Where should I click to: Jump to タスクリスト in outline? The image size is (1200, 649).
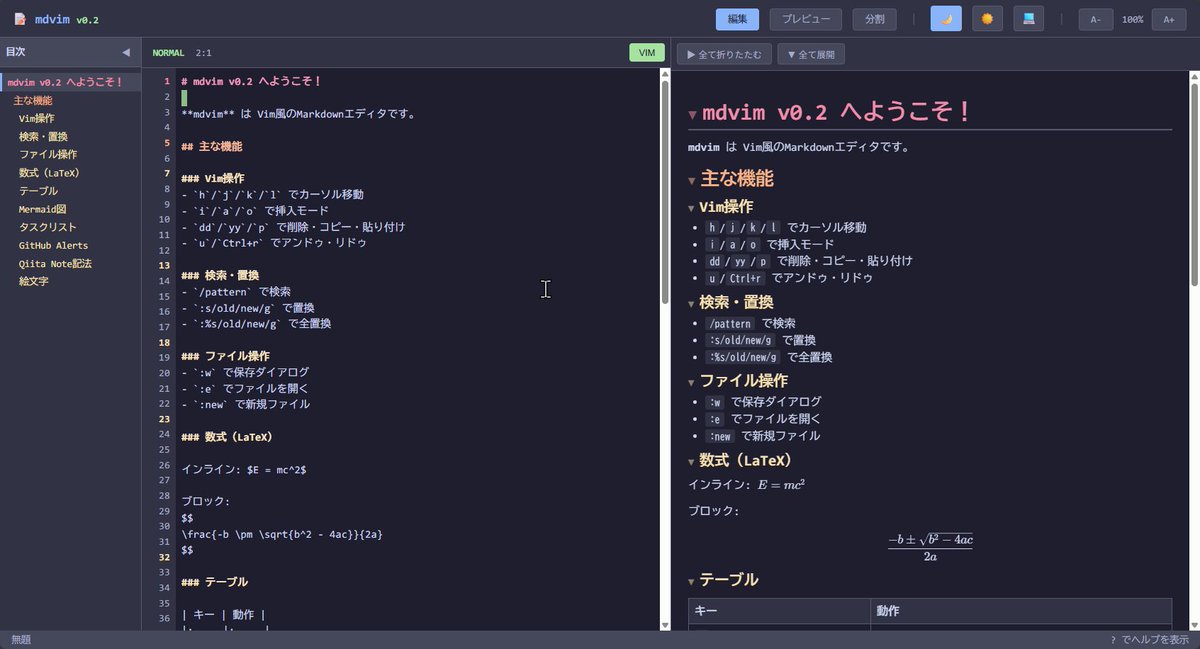coord(48,227)
